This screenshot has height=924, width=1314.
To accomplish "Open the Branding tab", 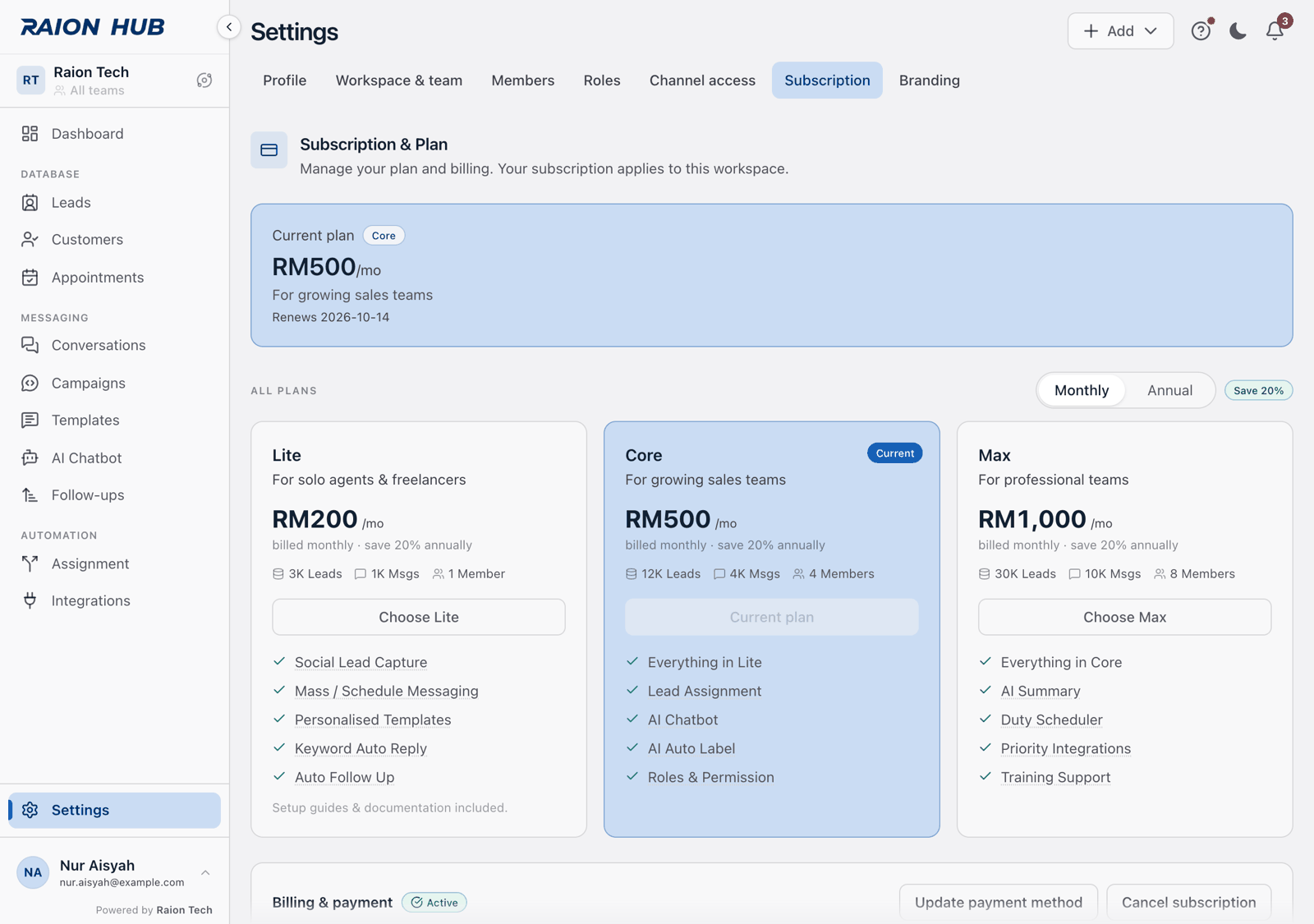I will pos(930,80).
